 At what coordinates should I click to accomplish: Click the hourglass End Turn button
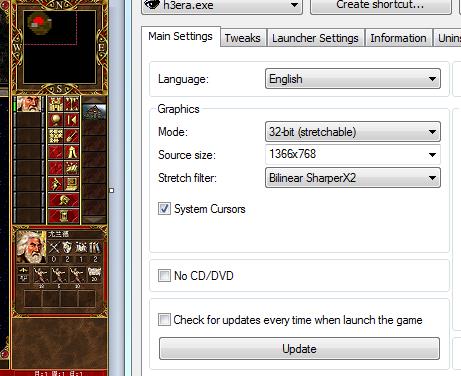click(64, 216)
